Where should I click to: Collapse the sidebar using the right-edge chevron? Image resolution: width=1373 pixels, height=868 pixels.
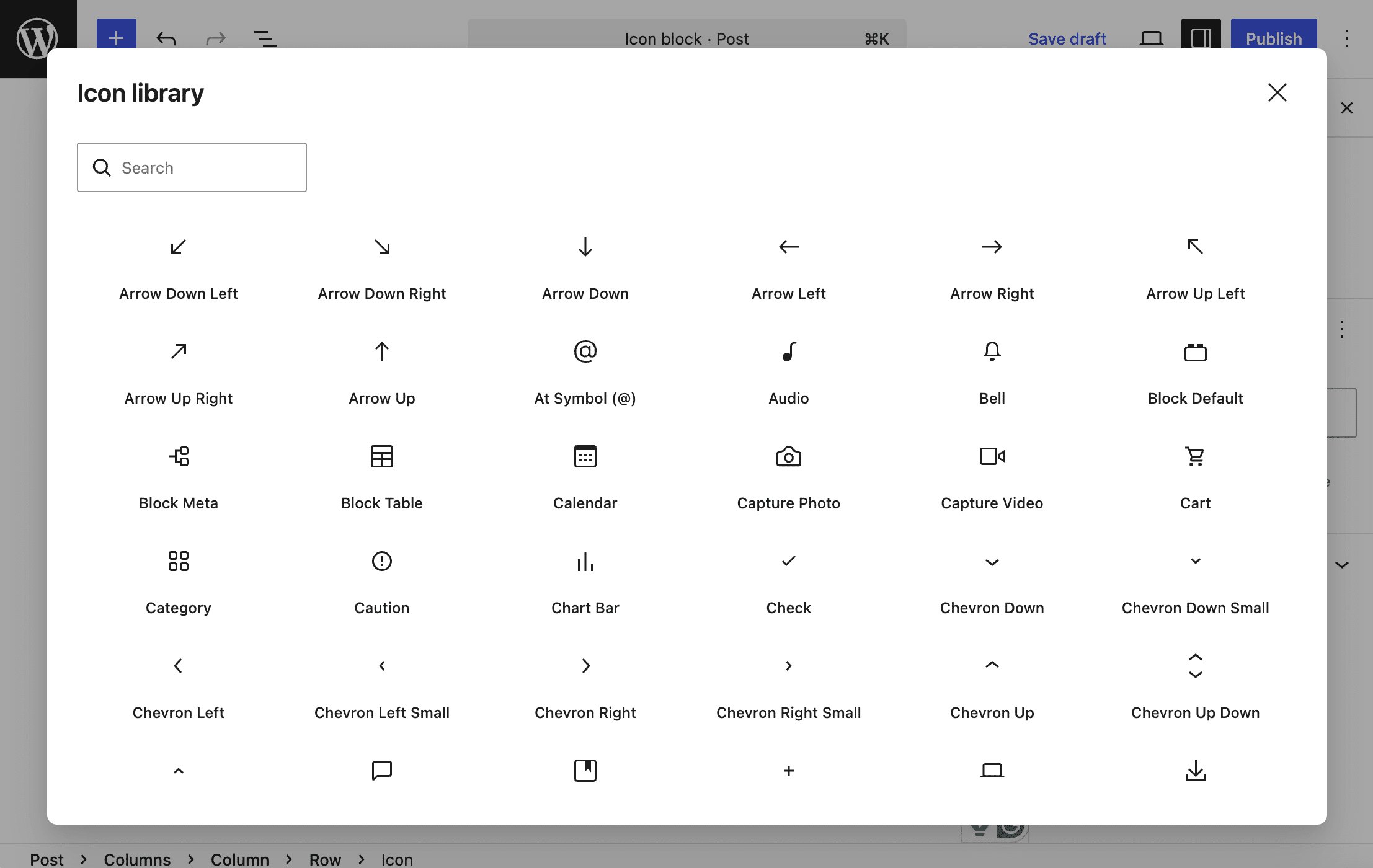[x=1343, y=565]
